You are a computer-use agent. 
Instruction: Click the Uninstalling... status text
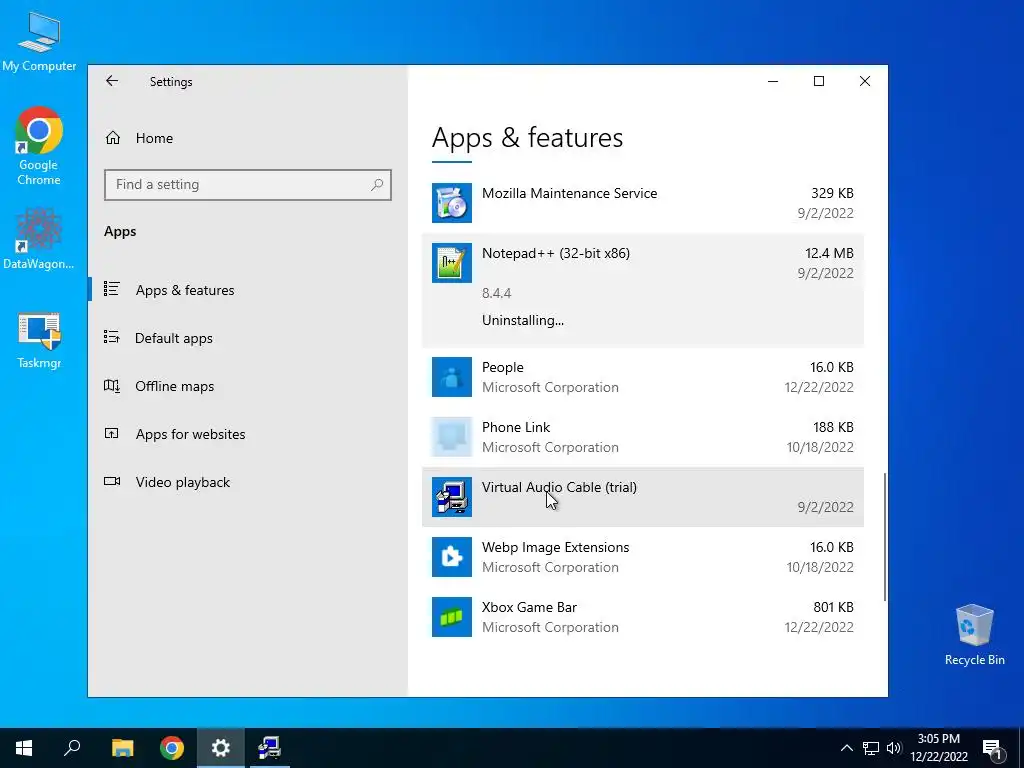tap(523, 320)
